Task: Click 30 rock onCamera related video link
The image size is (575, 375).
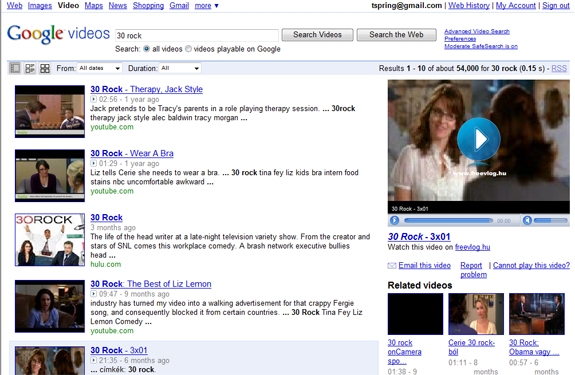Action: 404,352
